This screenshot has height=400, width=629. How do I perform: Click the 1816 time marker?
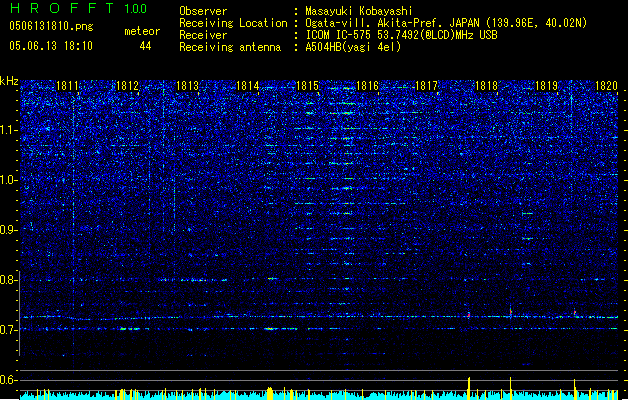[x=367, y=86]
